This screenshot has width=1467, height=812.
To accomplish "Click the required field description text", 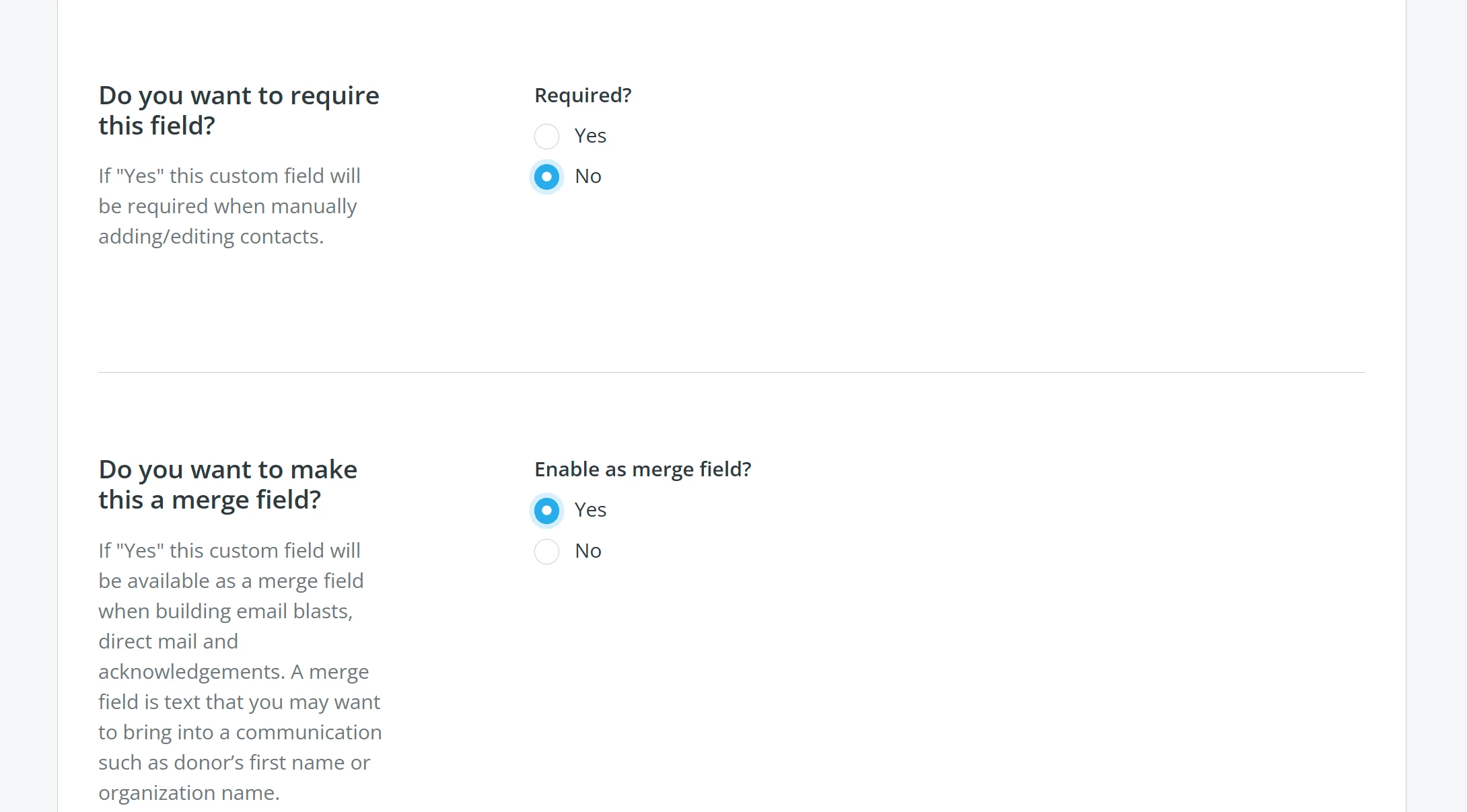I will click(x=229, y=206).
